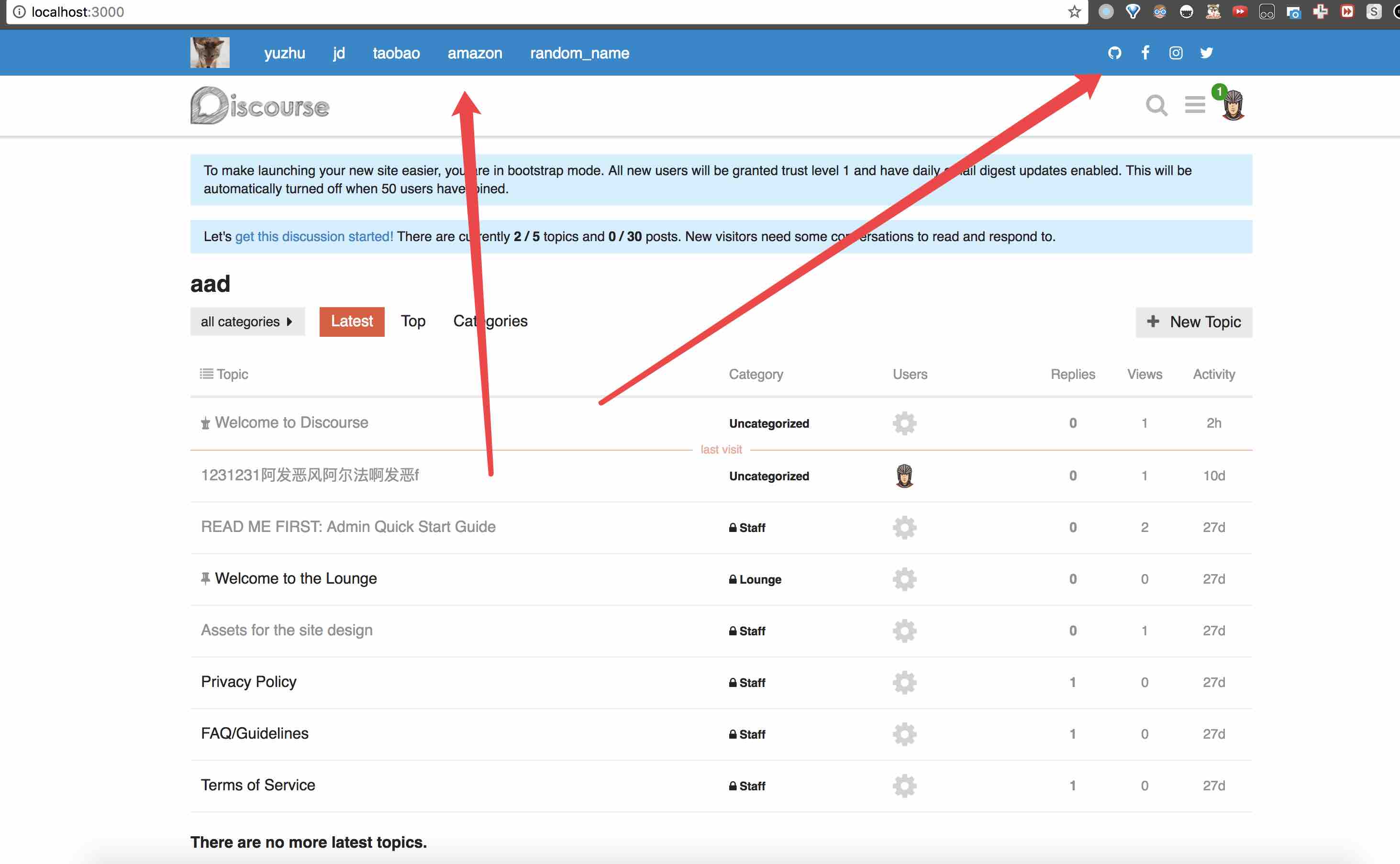
Task: Select the Latest tab
Action: [351, 321]
